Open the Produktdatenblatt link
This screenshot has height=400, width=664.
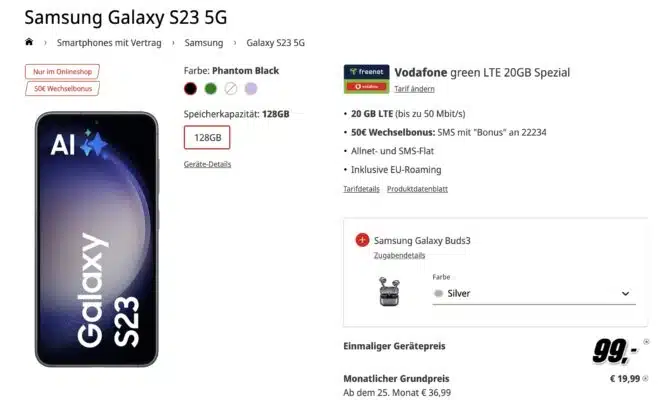(x=417, y=189)
